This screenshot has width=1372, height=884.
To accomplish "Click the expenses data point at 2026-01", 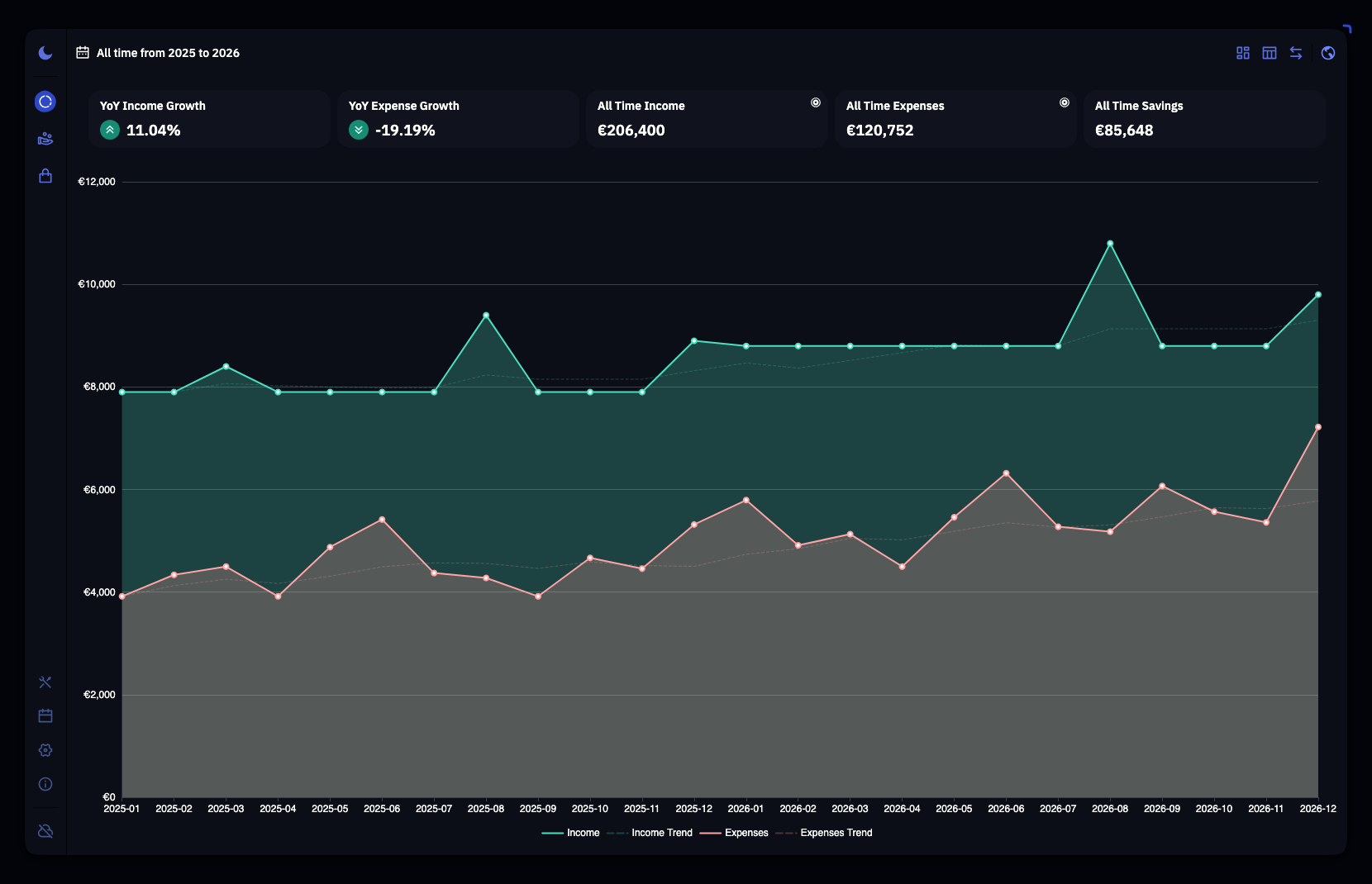I will pos(746,500).
